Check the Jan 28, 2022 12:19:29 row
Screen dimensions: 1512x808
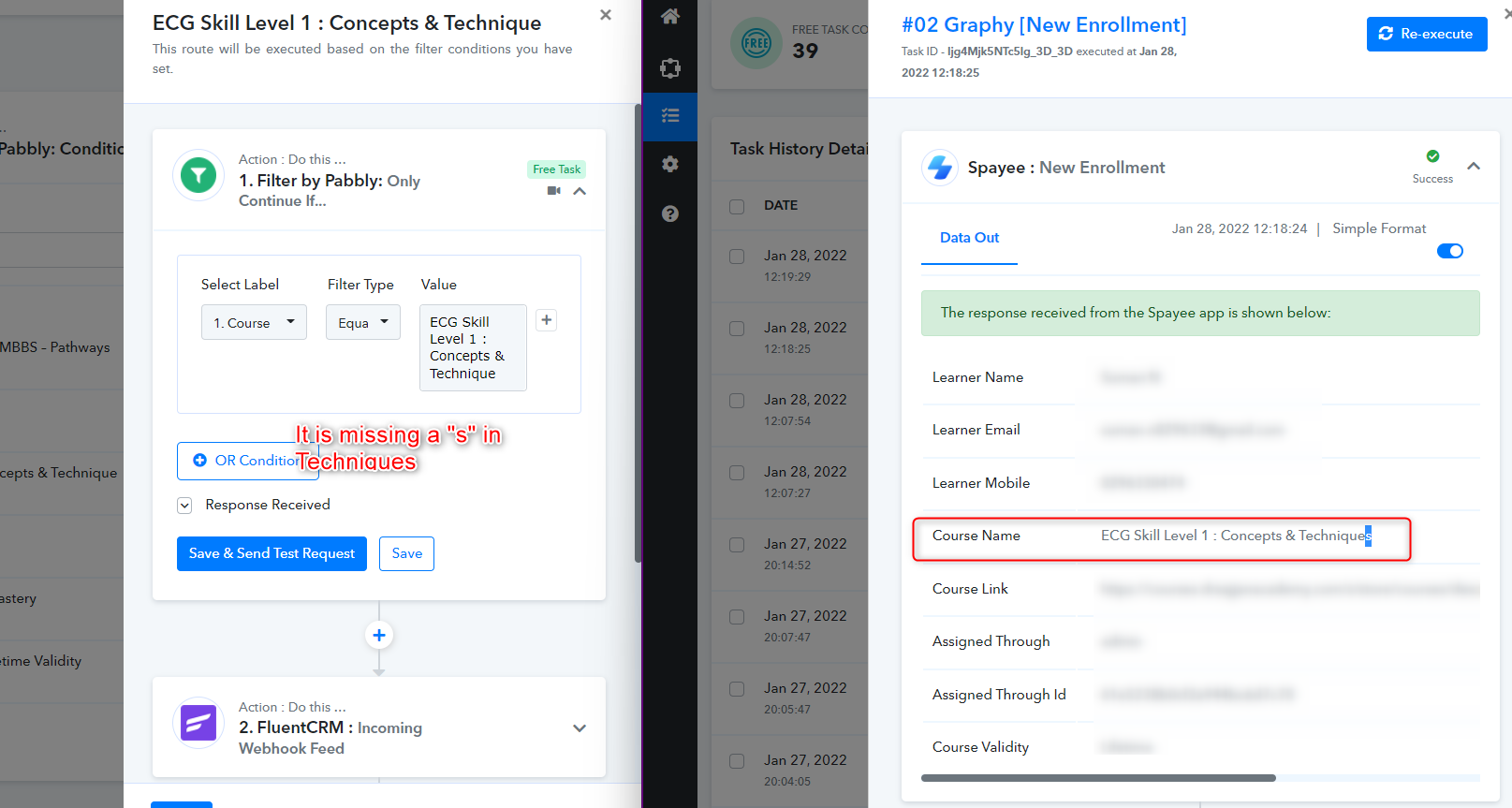737,257
